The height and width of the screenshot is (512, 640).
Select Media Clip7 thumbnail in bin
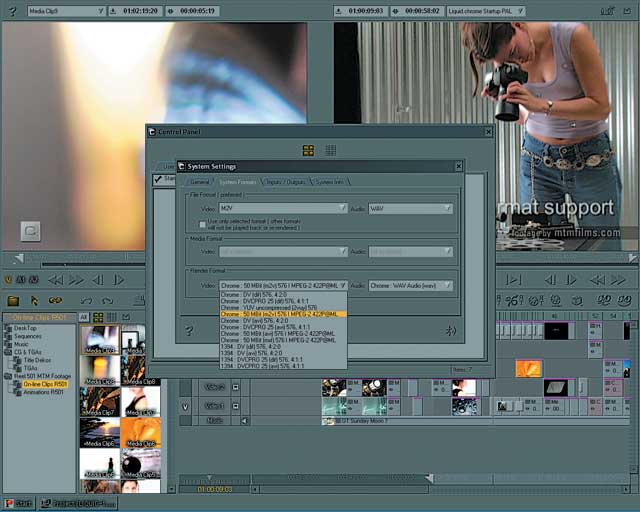100,401
